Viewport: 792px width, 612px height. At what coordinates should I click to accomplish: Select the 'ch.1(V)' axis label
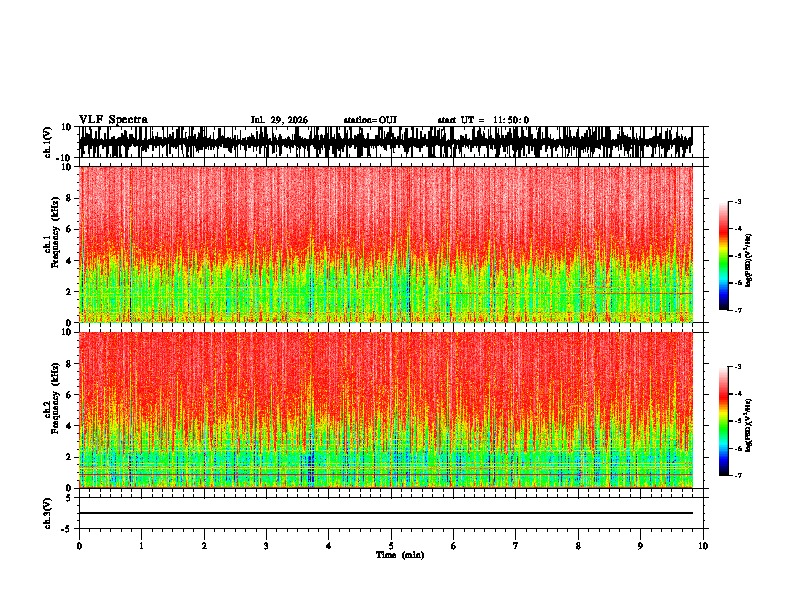pos(48,142)
